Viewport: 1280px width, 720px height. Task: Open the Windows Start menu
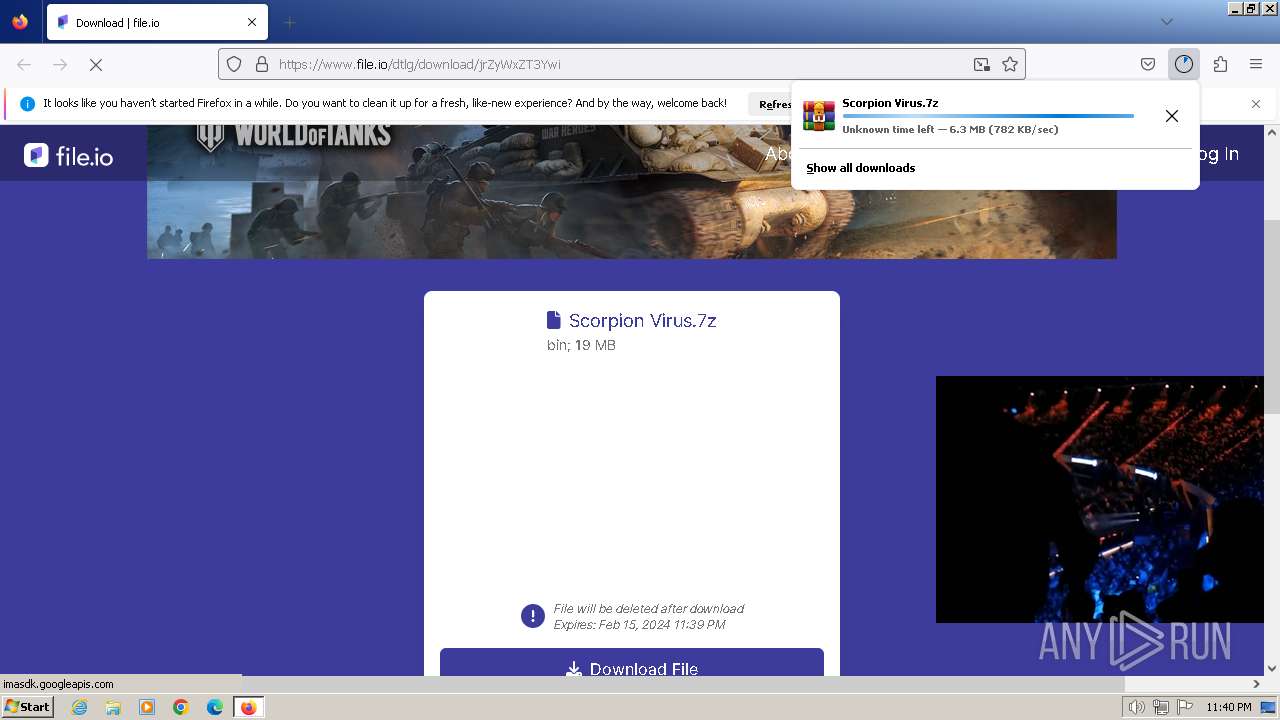click(x=27, y=707)
